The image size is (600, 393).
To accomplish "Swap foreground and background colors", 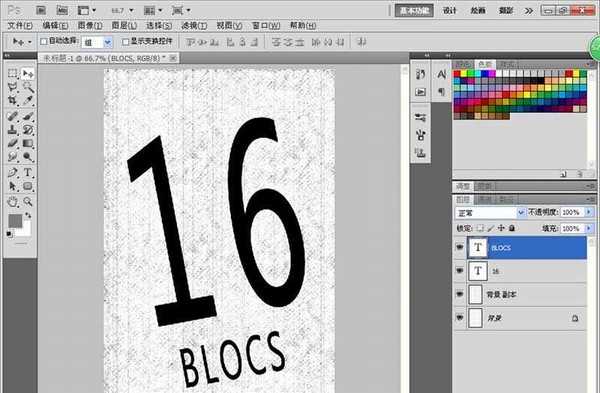I will [x=28, y=215].
